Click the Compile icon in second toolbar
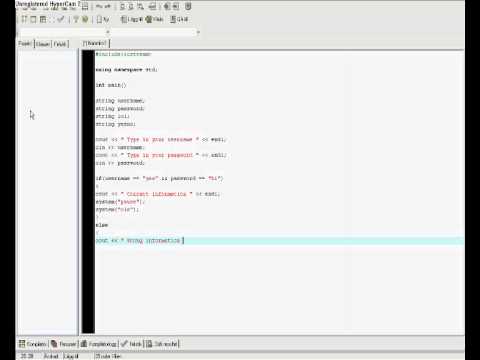 tap(24, 19)
